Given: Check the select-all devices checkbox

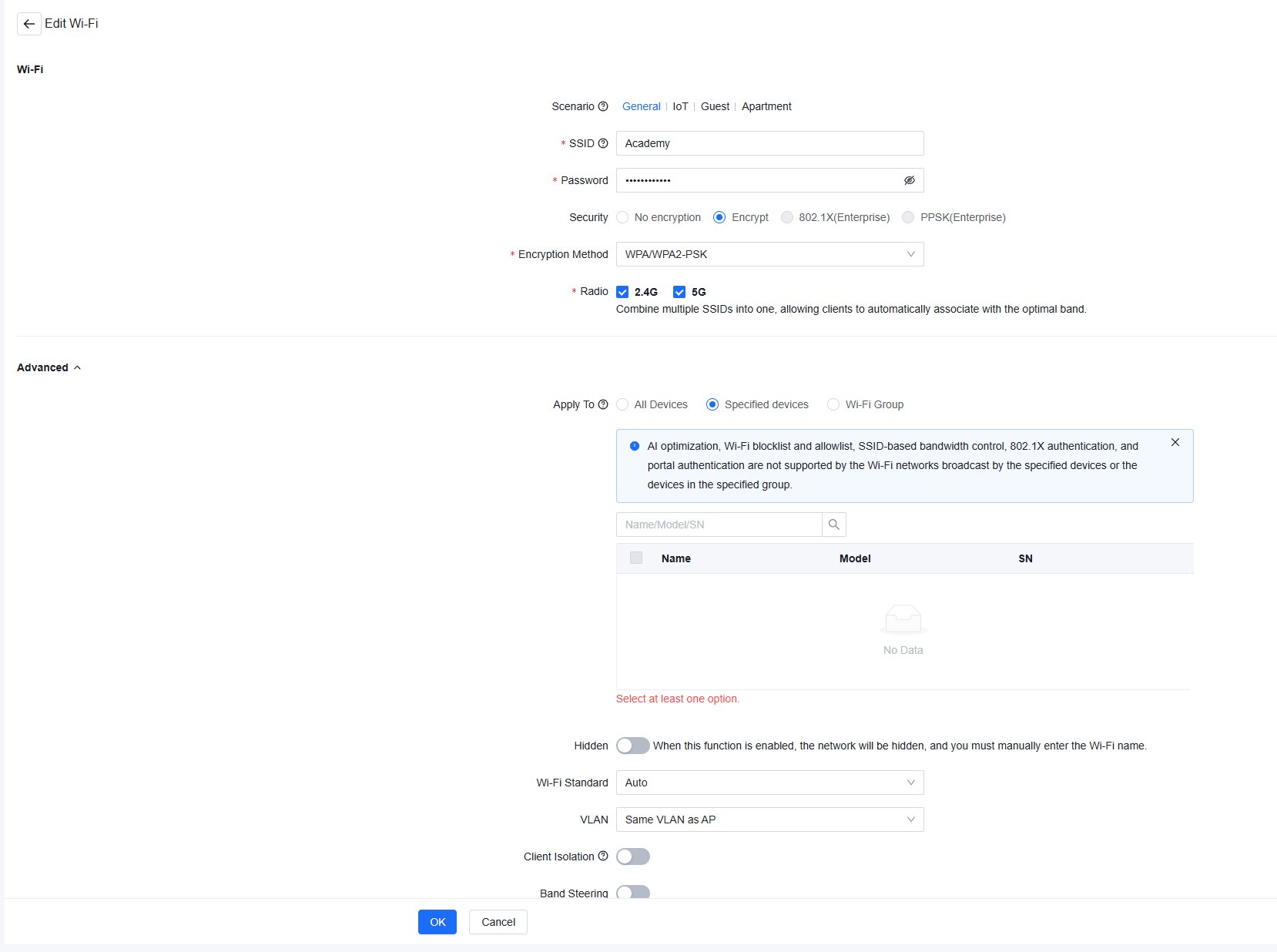Looking at the screenshot, I should coord(636,558).
